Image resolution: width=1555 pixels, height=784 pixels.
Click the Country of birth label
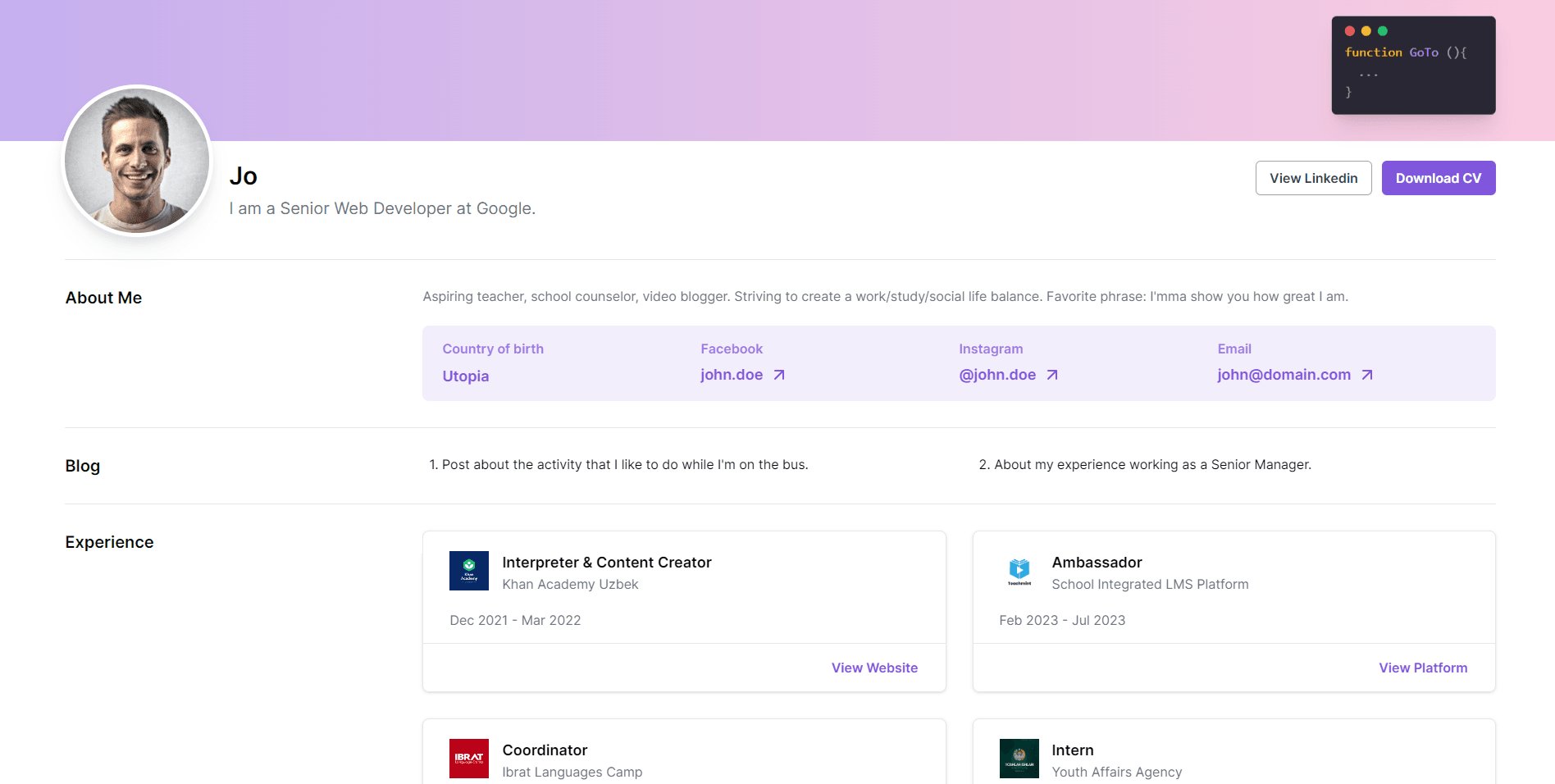(x=493, y=349)
